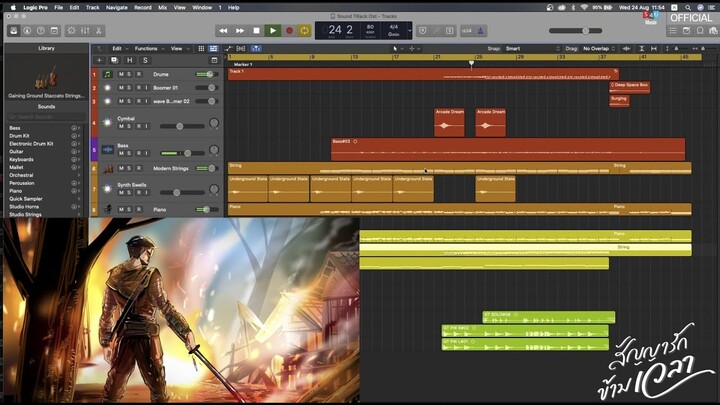Click the grid view icon
The width and height of the screenshot is (720, 405).
(x=201, y=48)
